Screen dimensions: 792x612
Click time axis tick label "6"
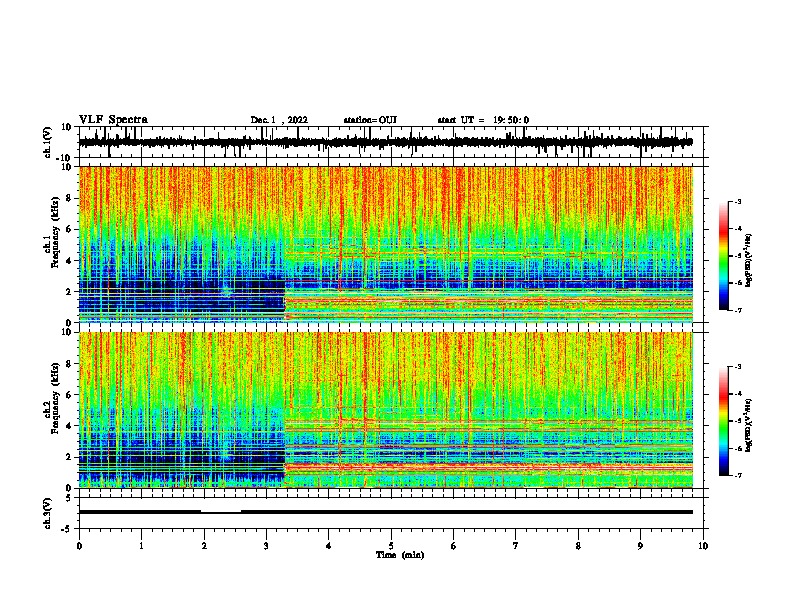[453, 546]
